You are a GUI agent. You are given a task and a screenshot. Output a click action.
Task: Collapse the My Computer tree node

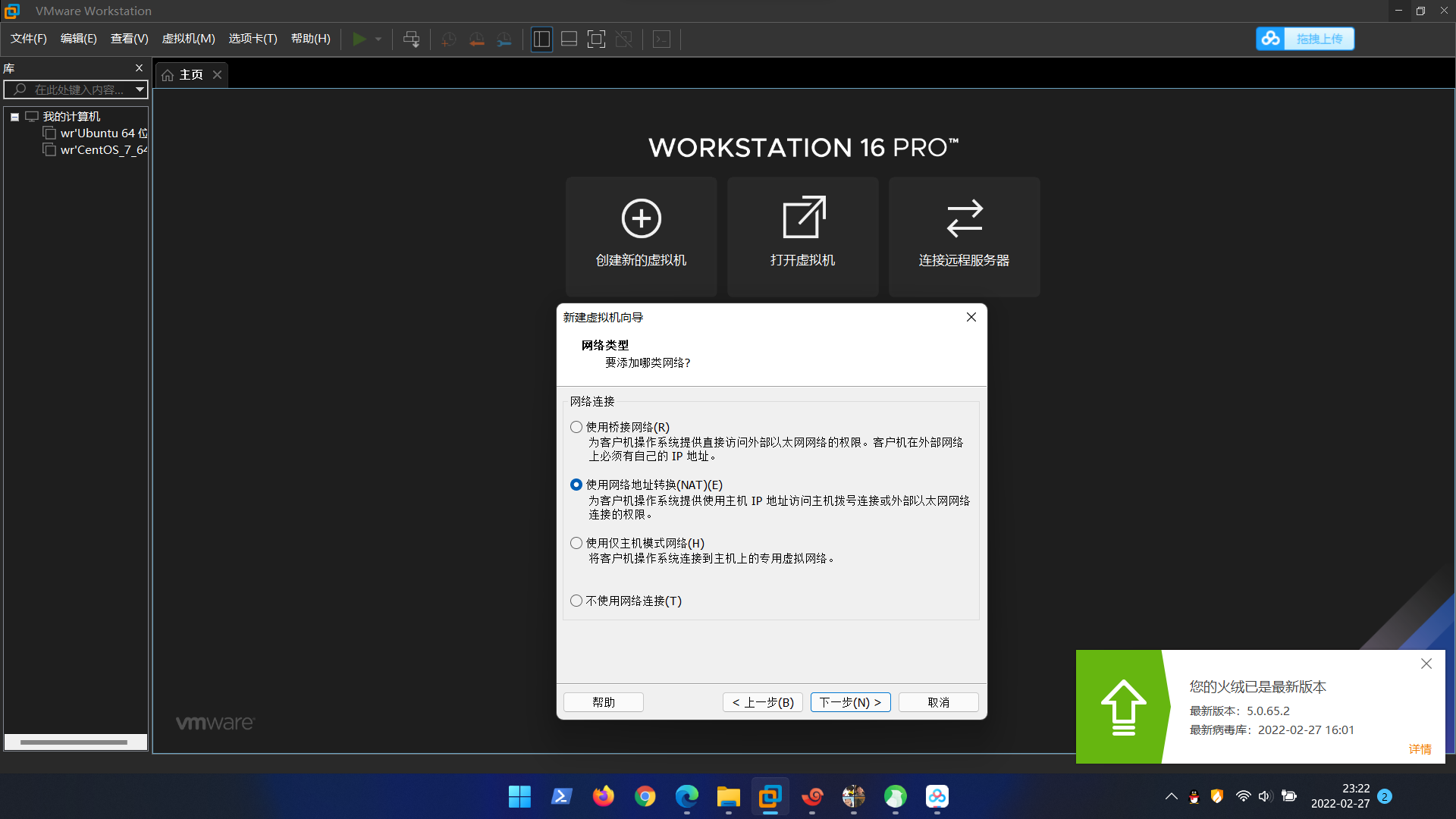[x=14, y=117]
